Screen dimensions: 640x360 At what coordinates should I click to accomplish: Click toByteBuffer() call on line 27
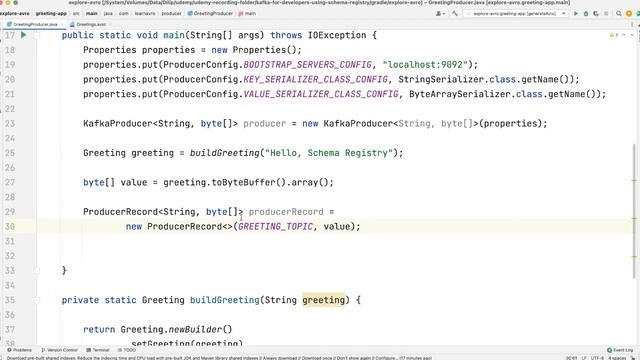(x=249, y=182)
